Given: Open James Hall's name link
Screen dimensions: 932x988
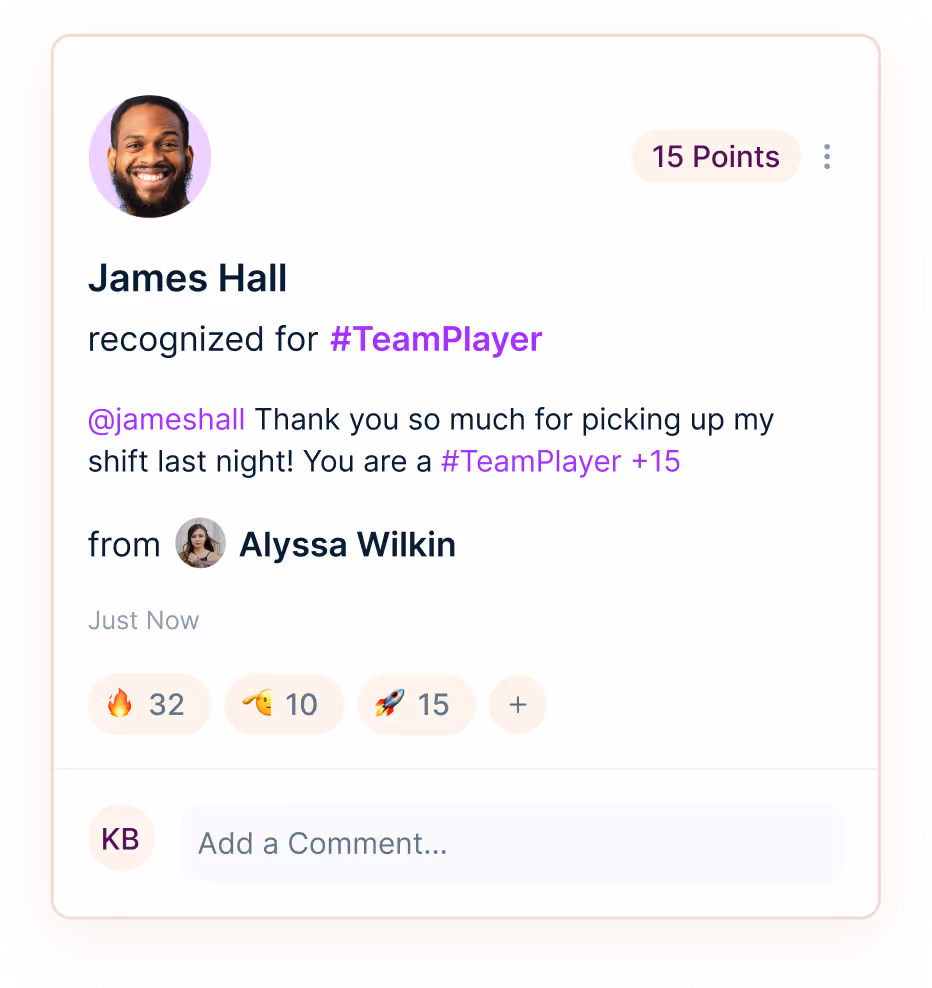Looking at the screenshot, I should (188, 279).
